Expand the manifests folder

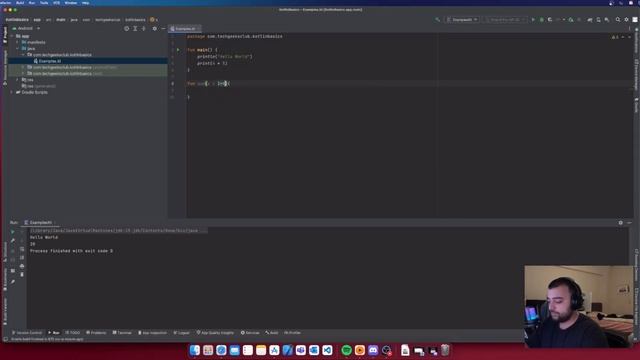click(x=17, y=42)
